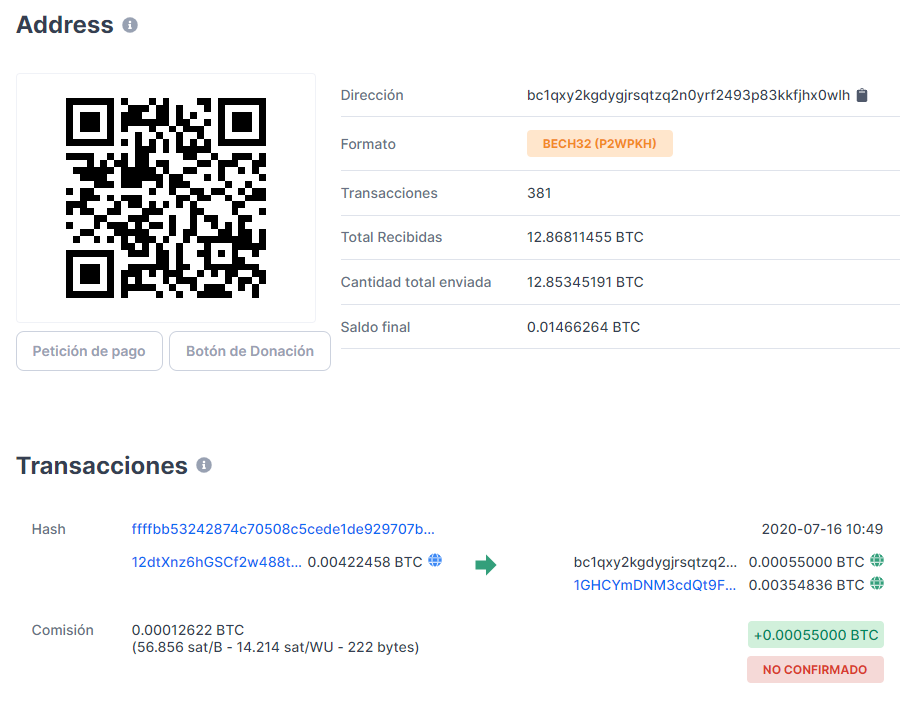Viewport: 914px width, 705px height.
Task: Click the Transacciones label in the details table
Action: 389,193
